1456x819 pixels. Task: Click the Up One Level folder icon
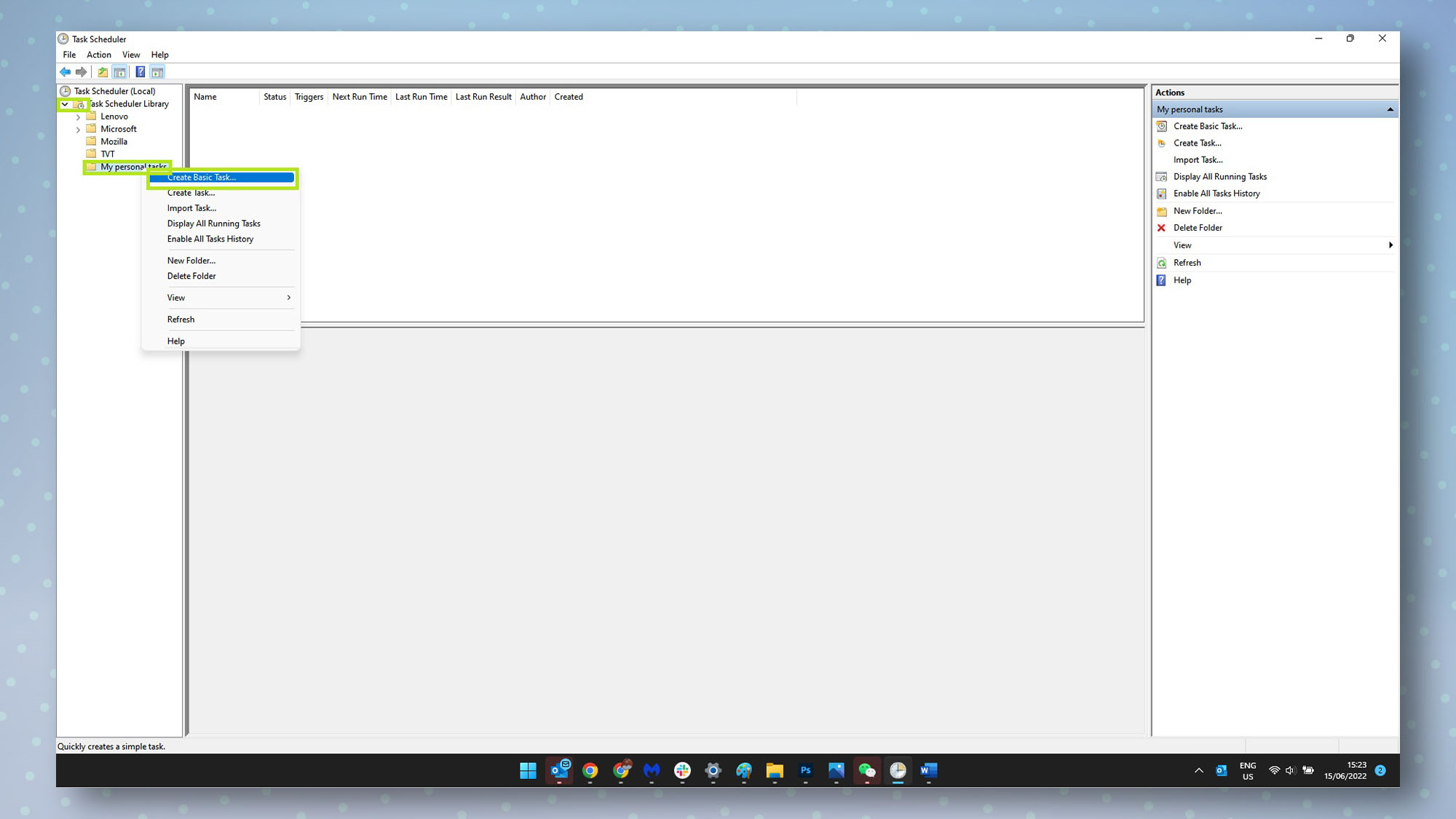[x=103, y=72]
